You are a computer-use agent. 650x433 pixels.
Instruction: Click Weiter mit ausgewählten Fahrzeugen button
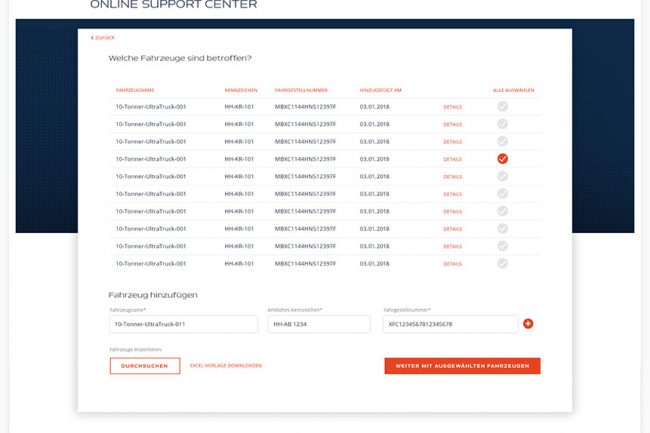[461, 366]
